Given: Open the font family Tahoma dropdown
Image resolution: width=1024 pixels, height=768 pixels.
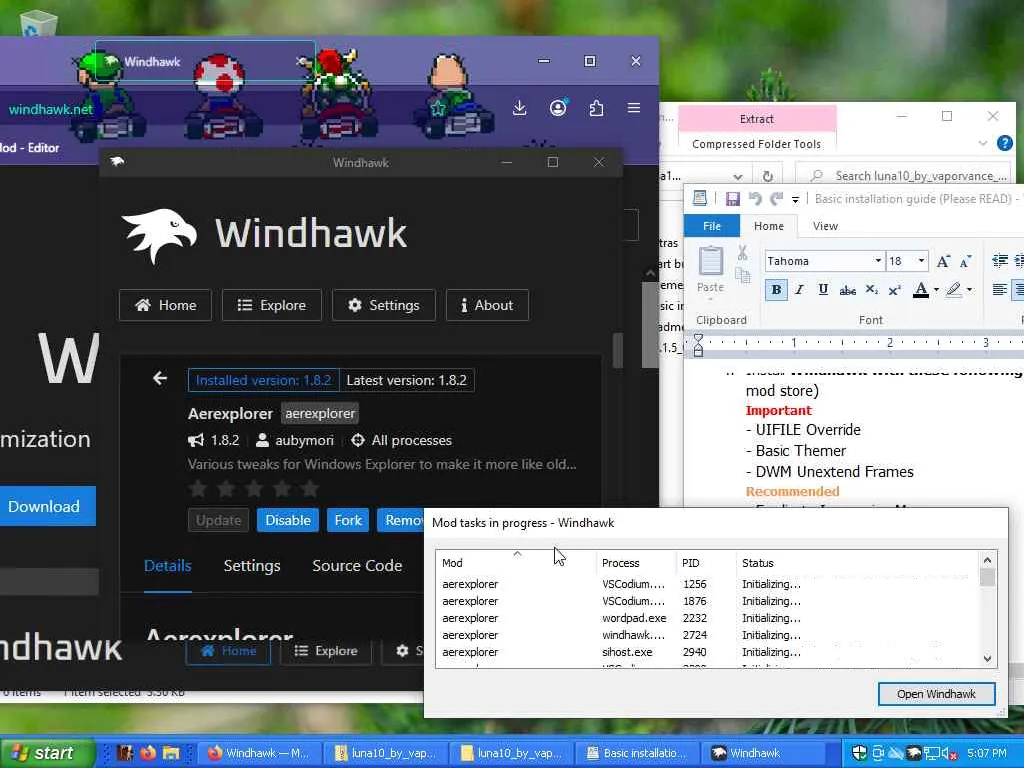Looking at the screenshot, I should click(878, 261).
